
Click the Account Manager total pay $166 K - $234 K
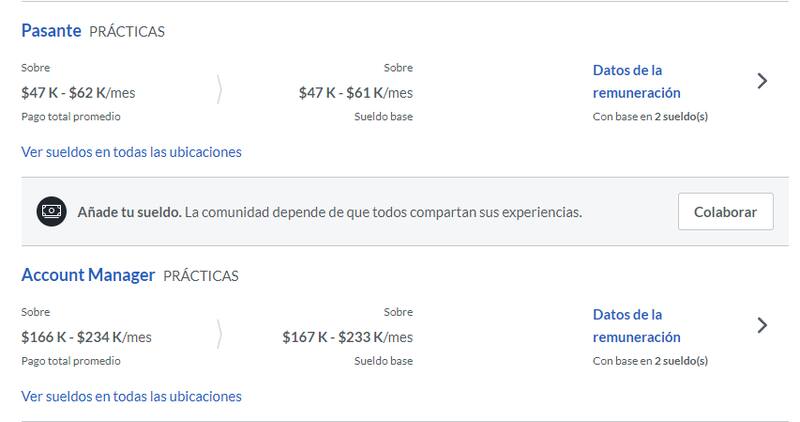click(86, 337)
